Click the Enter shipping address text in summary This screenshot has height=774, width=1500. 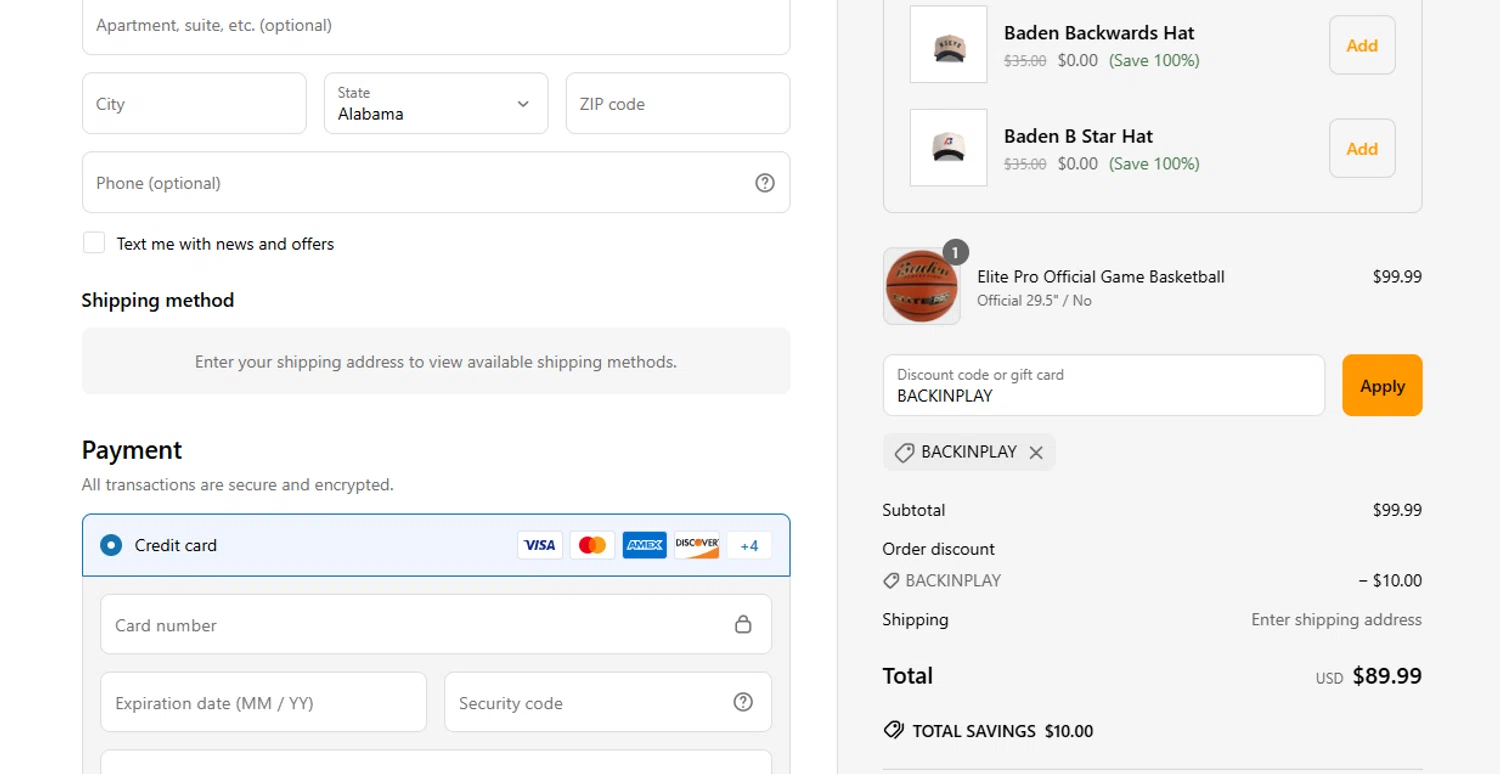1336,620
